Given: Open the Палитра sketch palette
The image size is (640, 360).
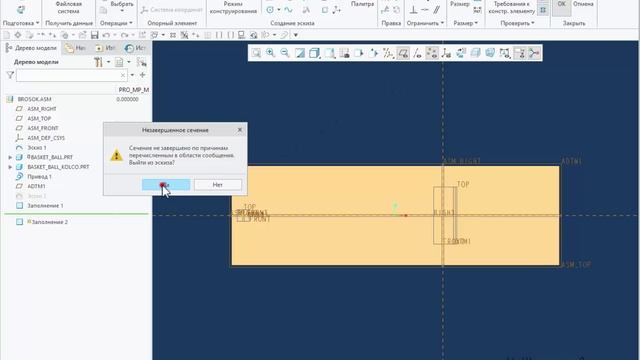Looking at the screenshot, I should tap(362, 4).
